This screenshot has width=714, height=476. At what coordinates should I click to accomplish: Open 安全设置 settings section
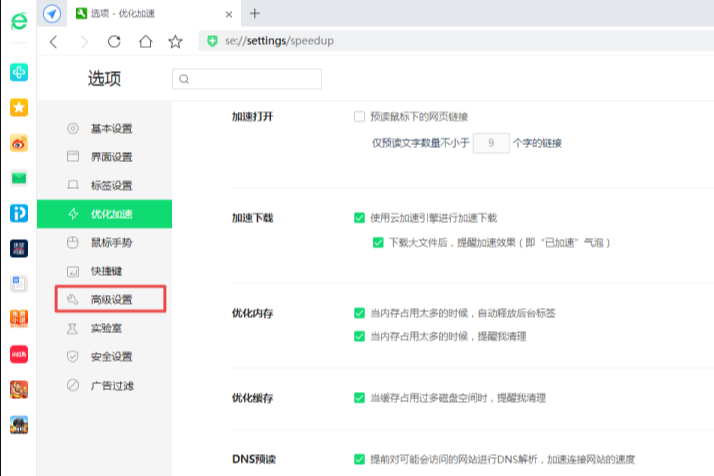coord(104,356)
